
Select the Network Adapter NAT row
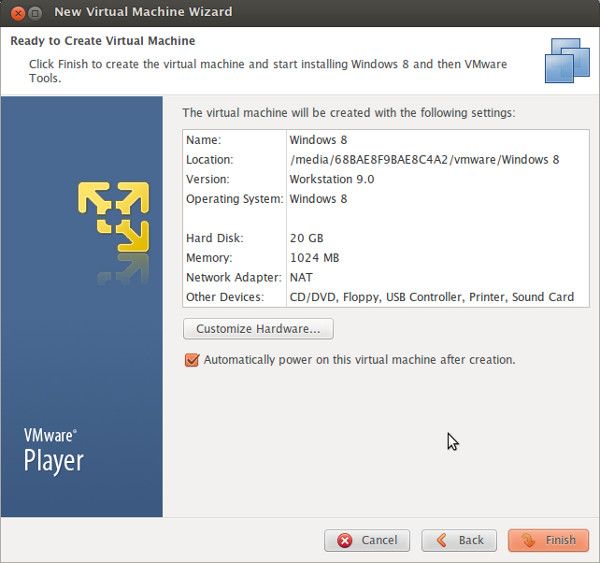coord(380,277)
